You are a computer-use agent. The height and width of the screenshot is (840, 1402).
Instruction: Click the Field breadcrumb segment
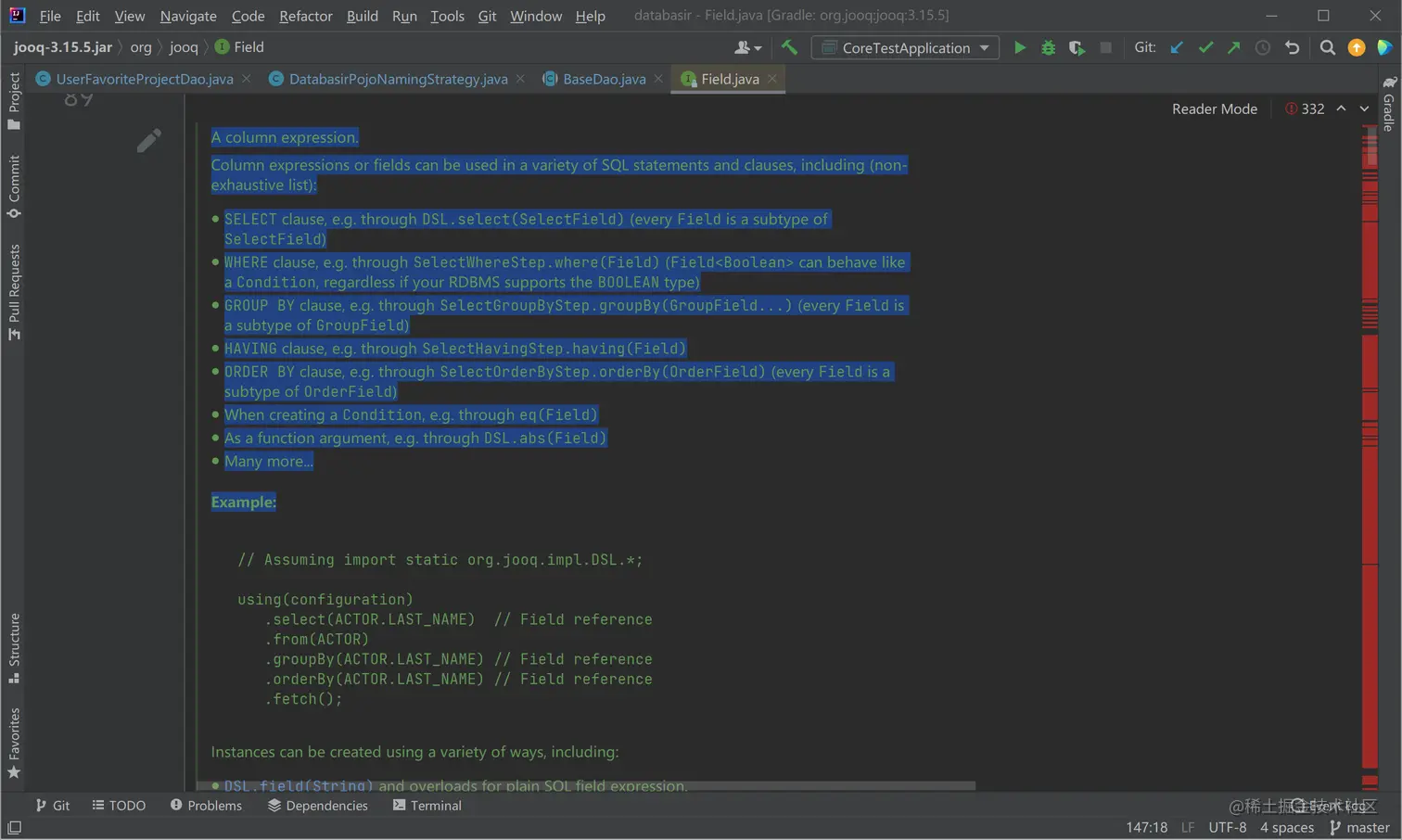pyautogui.click(x=240, y=47)
